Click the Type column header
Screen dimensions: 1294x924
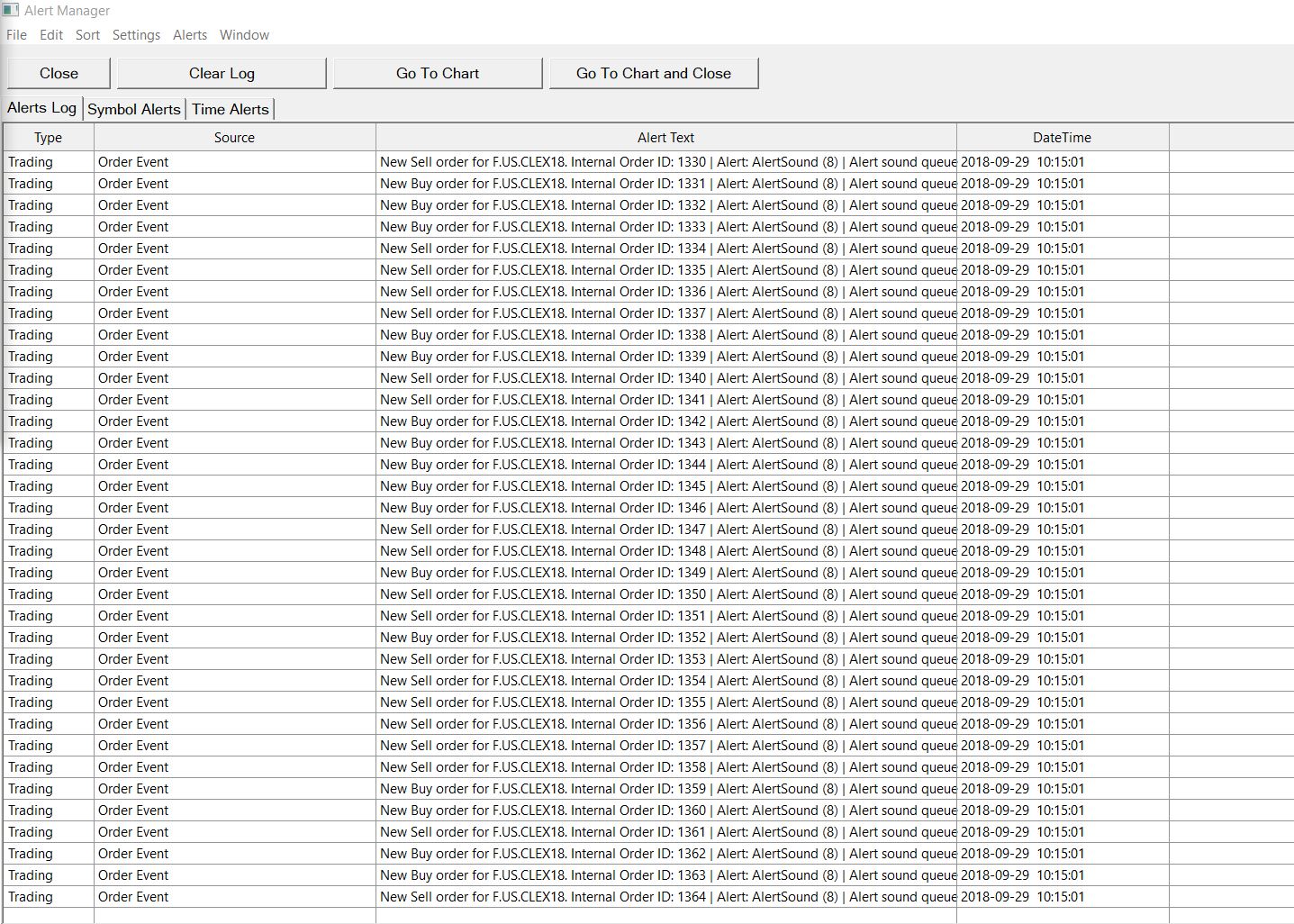pyautogui.click(x=48, y=138)
